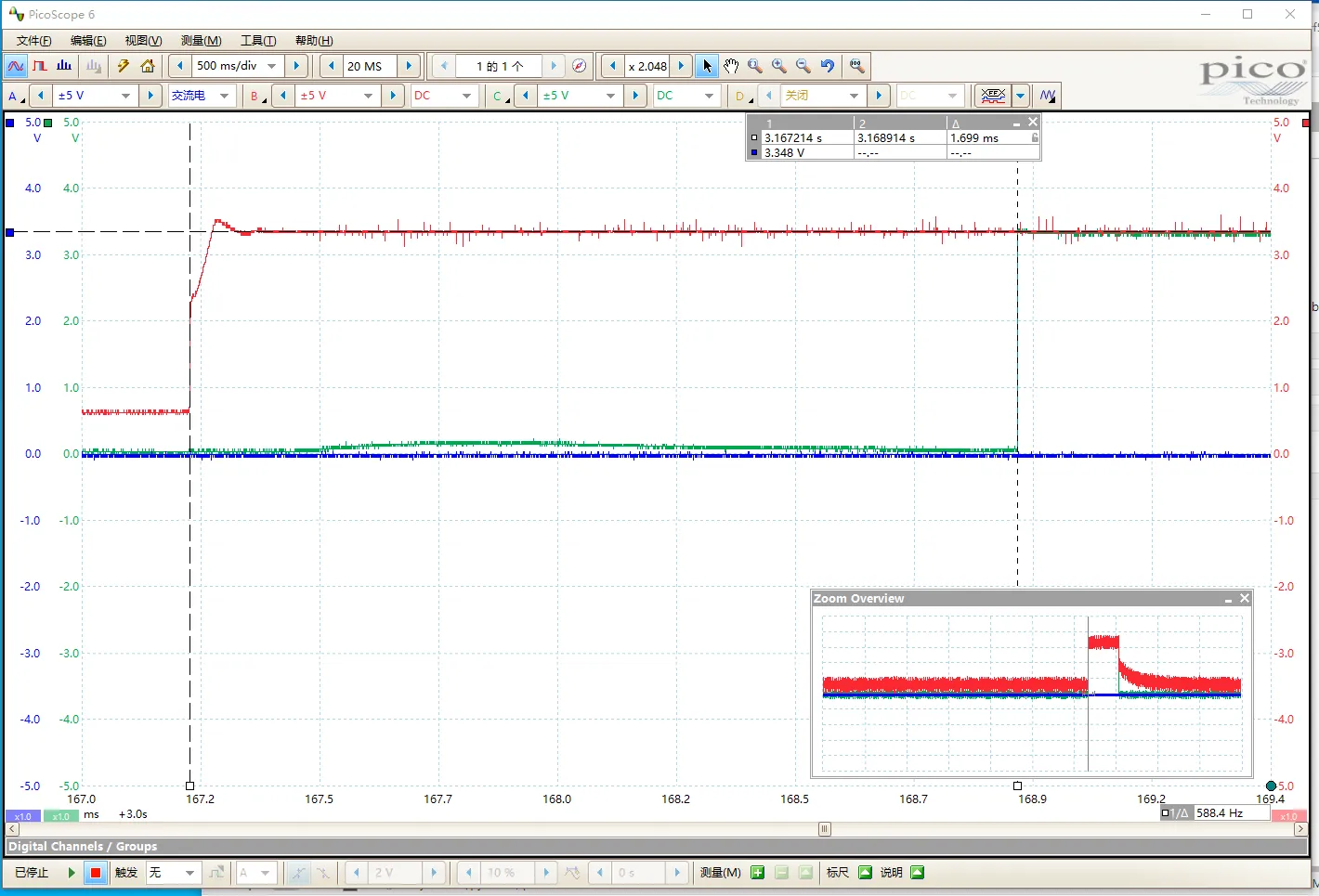Expand the math channels dropdown arrow
The height and width of the screenshot is (896, 1319).
tap(1021, 96)
